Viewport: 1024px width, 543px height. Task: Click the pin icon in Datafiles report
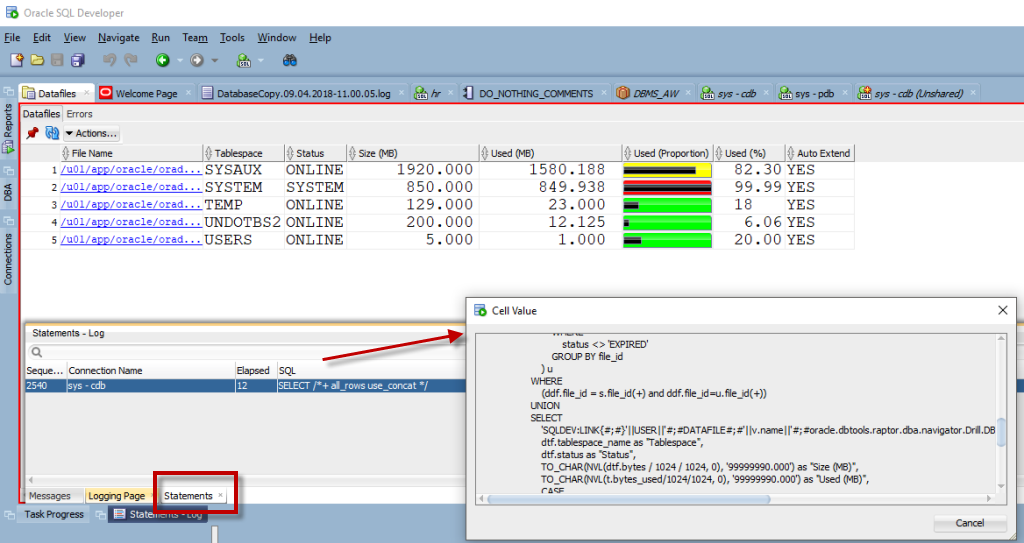[32, 133]
